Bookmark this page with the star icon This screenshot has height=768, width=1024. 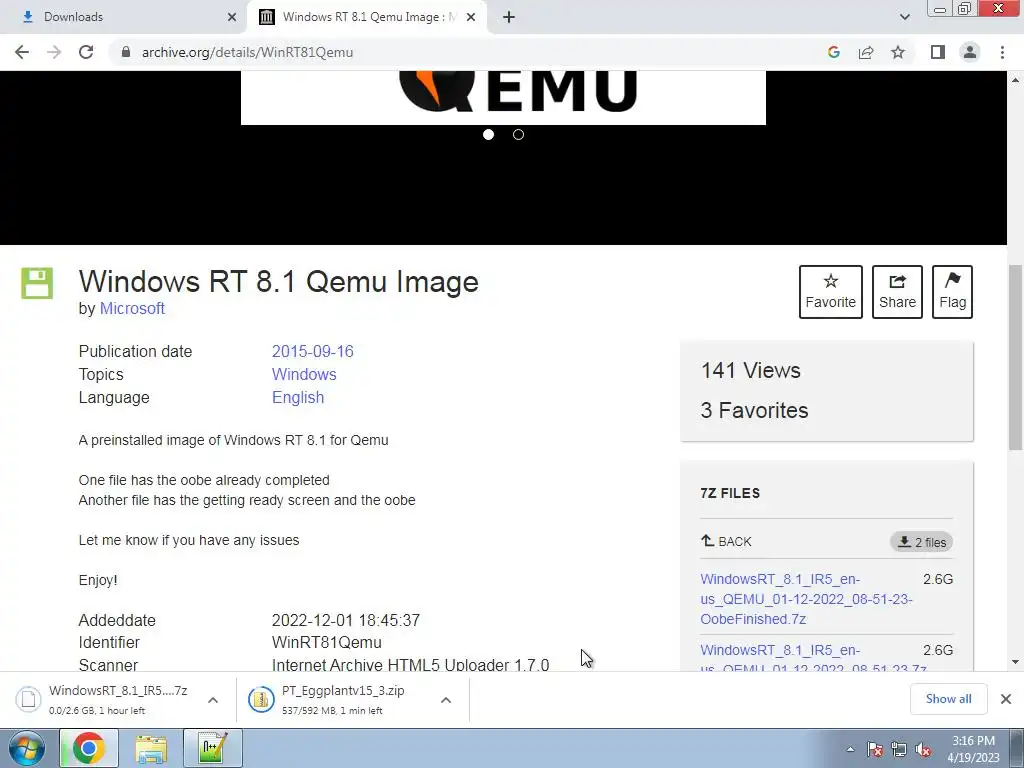coord(898,52)
